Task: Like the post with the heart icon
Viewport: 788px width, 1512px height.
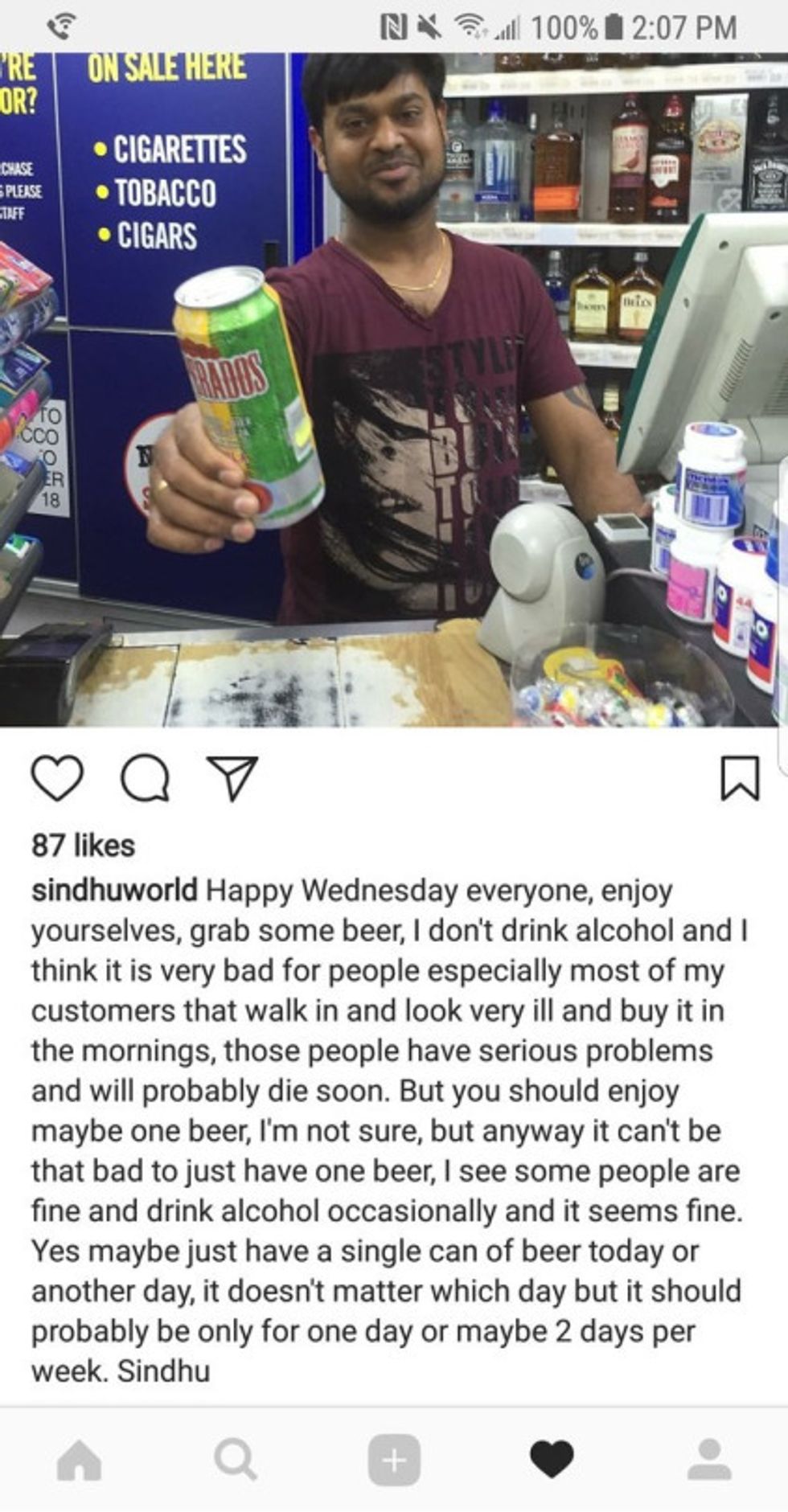Action: point(57,778)
